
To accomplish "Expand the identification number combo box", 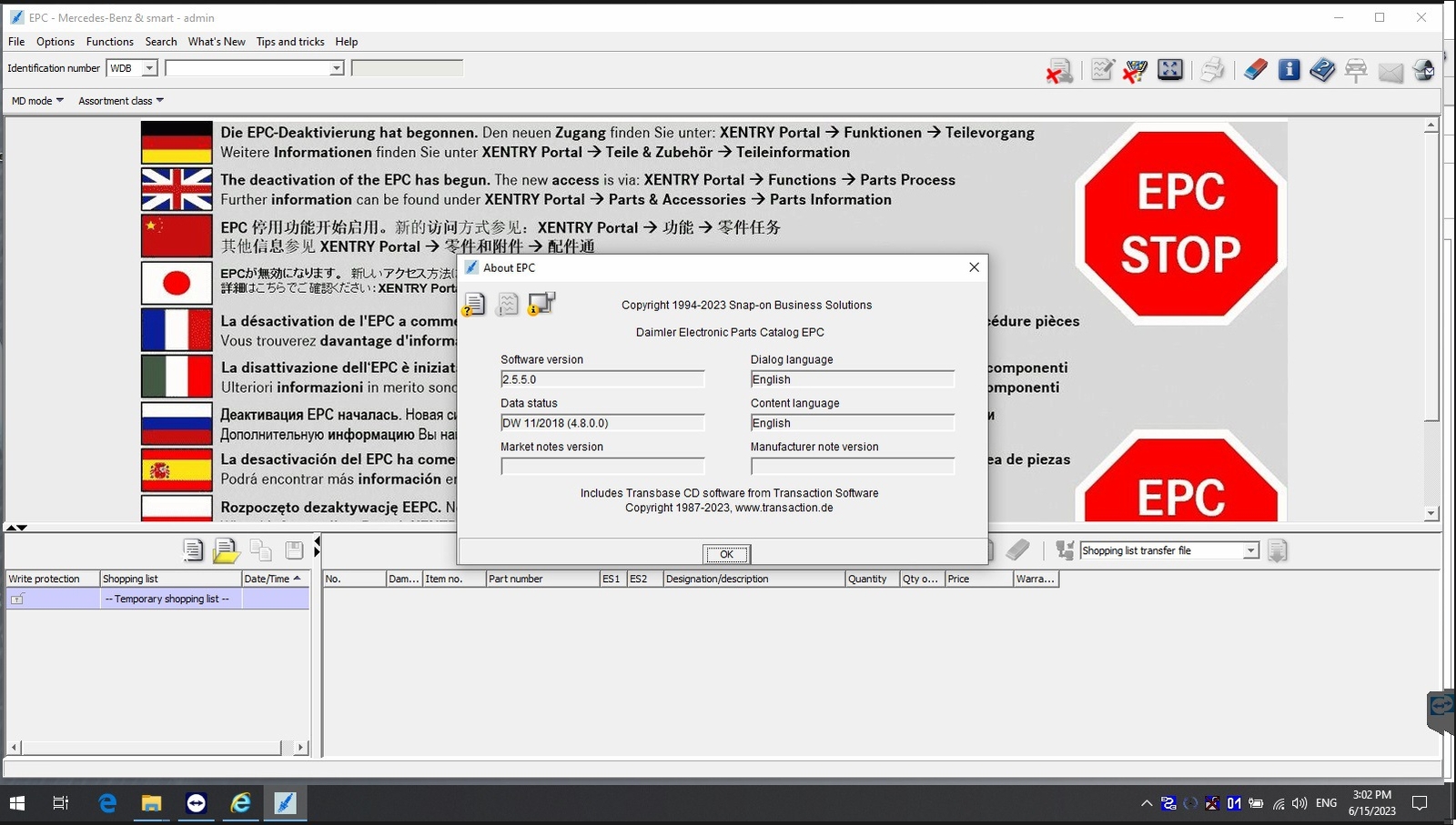I will point(336,68).
